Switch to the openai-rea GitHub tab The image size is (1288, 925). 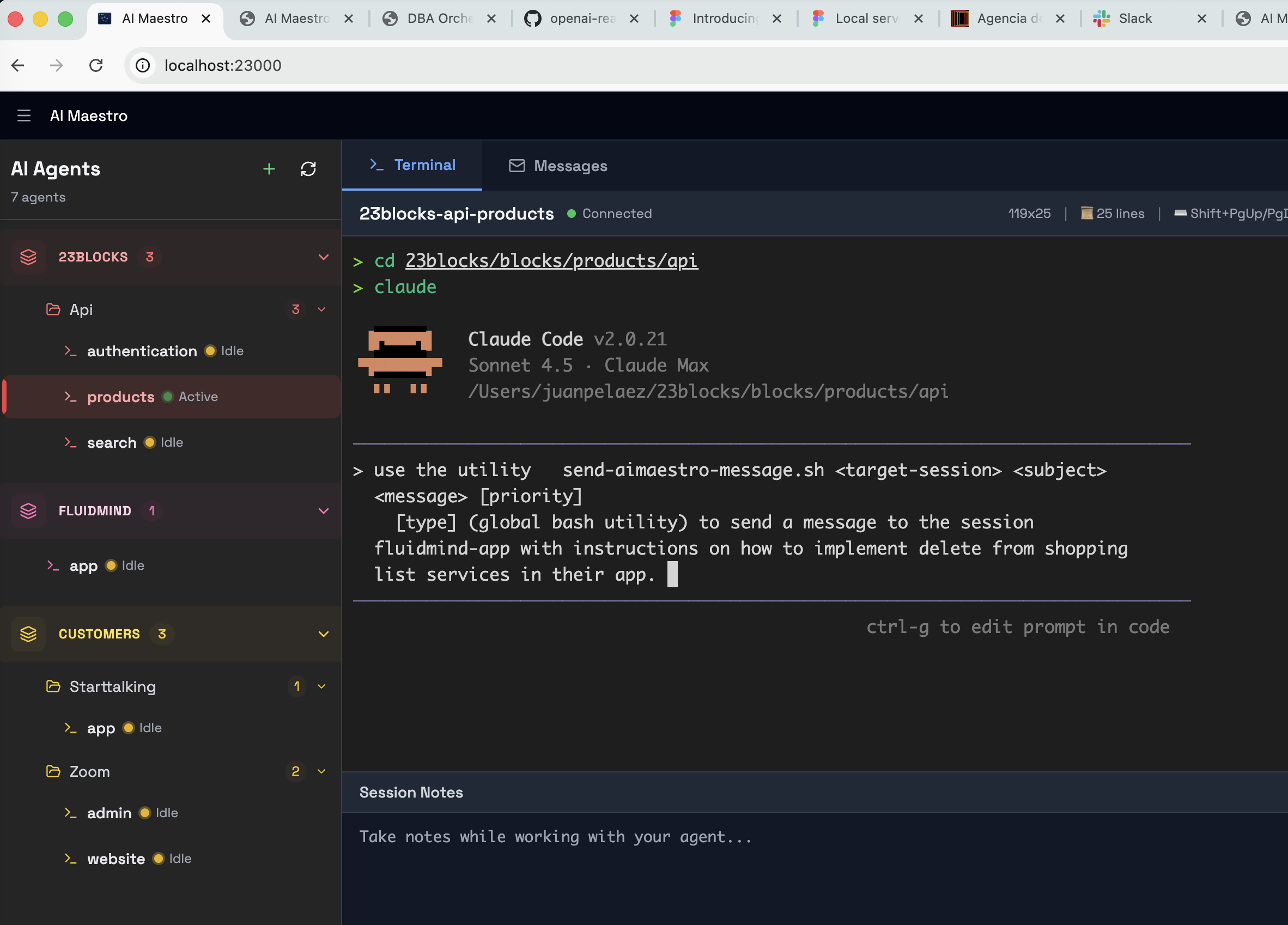tap(582, 19)
